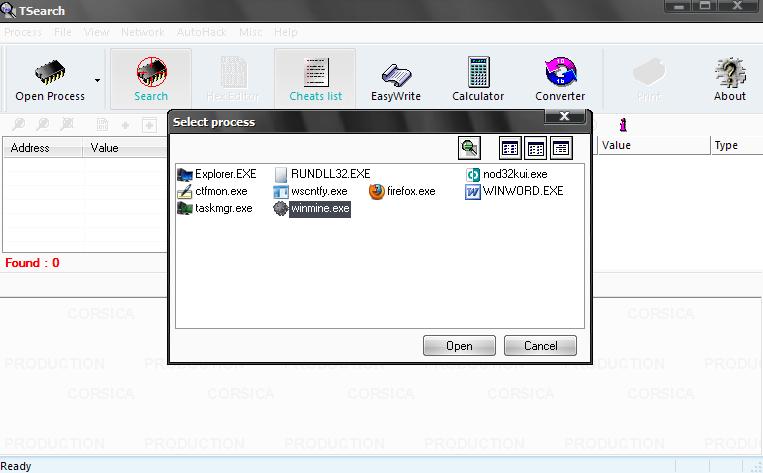Open the Help menu
763x473 pixels.
[286, 32]
